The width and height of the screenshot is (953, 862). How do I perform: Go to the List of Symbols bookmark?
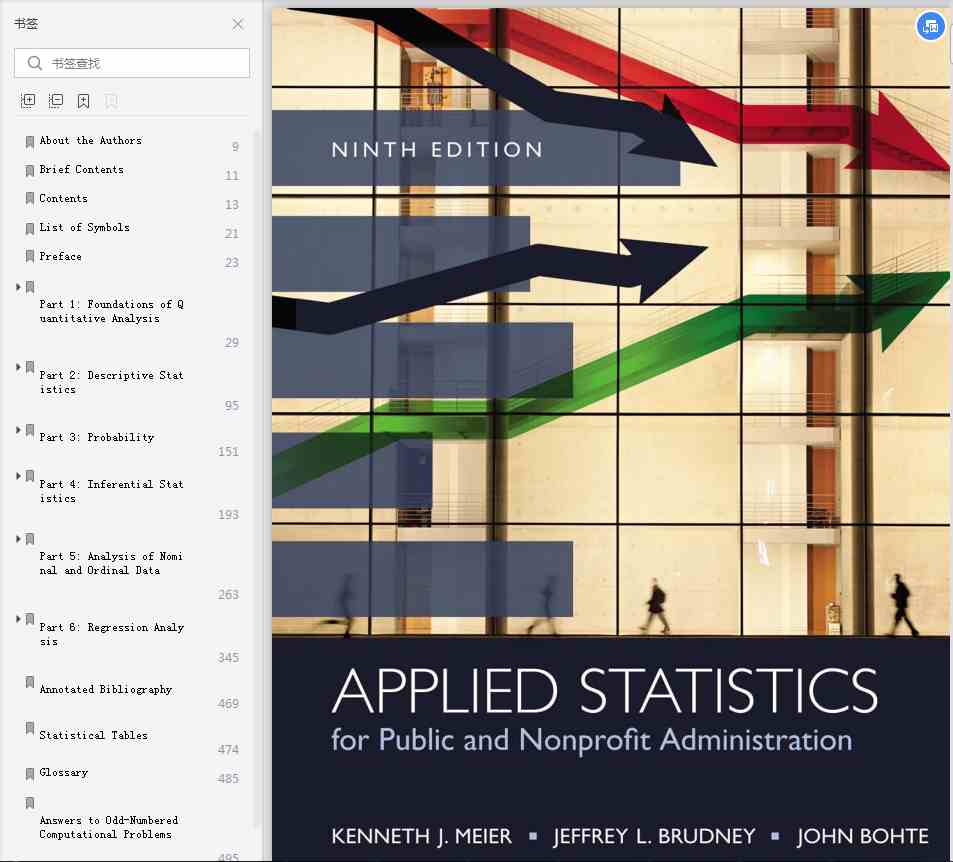click(84, 227)
